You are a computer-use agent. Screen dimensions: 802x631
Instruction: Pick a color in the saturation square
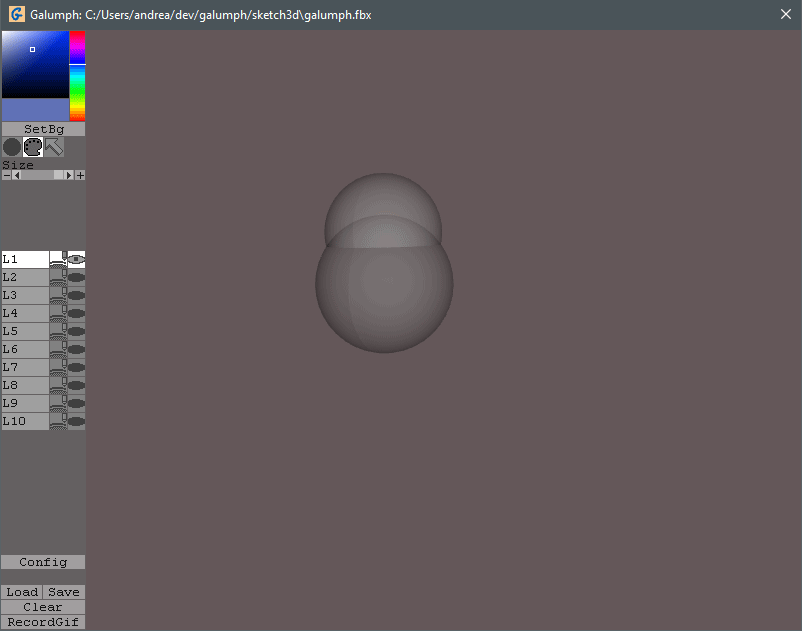click(35, 64)
